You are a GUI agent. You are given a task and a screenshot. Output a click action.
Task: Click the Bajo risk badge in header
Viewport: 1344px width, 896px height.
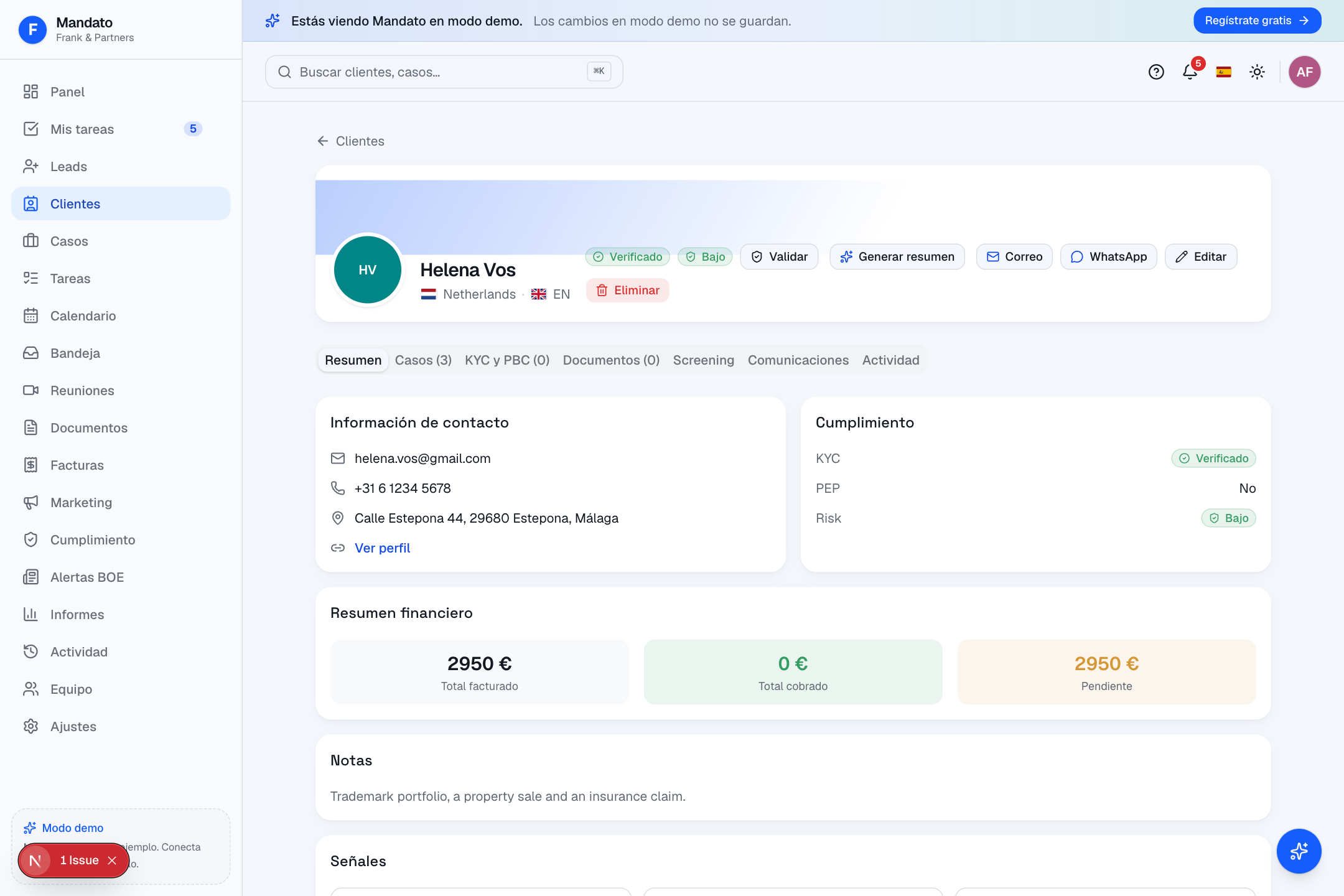(x=705, y=257)
